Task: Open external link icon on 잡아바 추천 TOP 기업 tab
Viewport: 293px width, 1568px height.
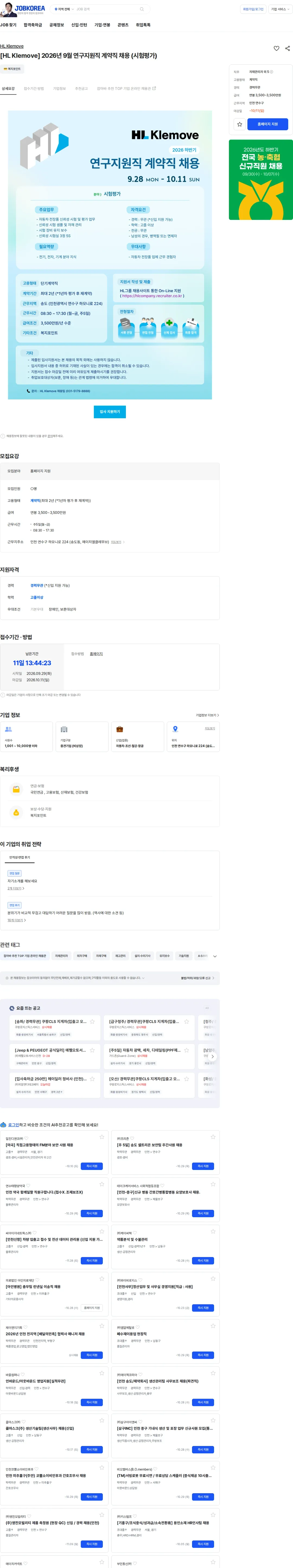Action: click(154, 88)
